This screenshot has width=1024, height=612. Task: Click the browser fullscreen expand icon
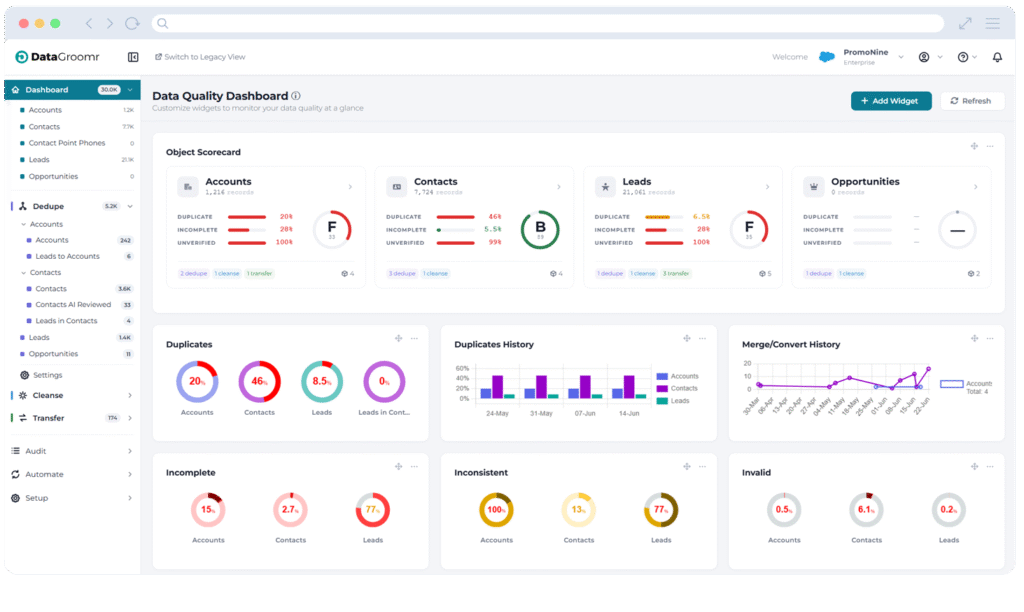pos(965,24)
